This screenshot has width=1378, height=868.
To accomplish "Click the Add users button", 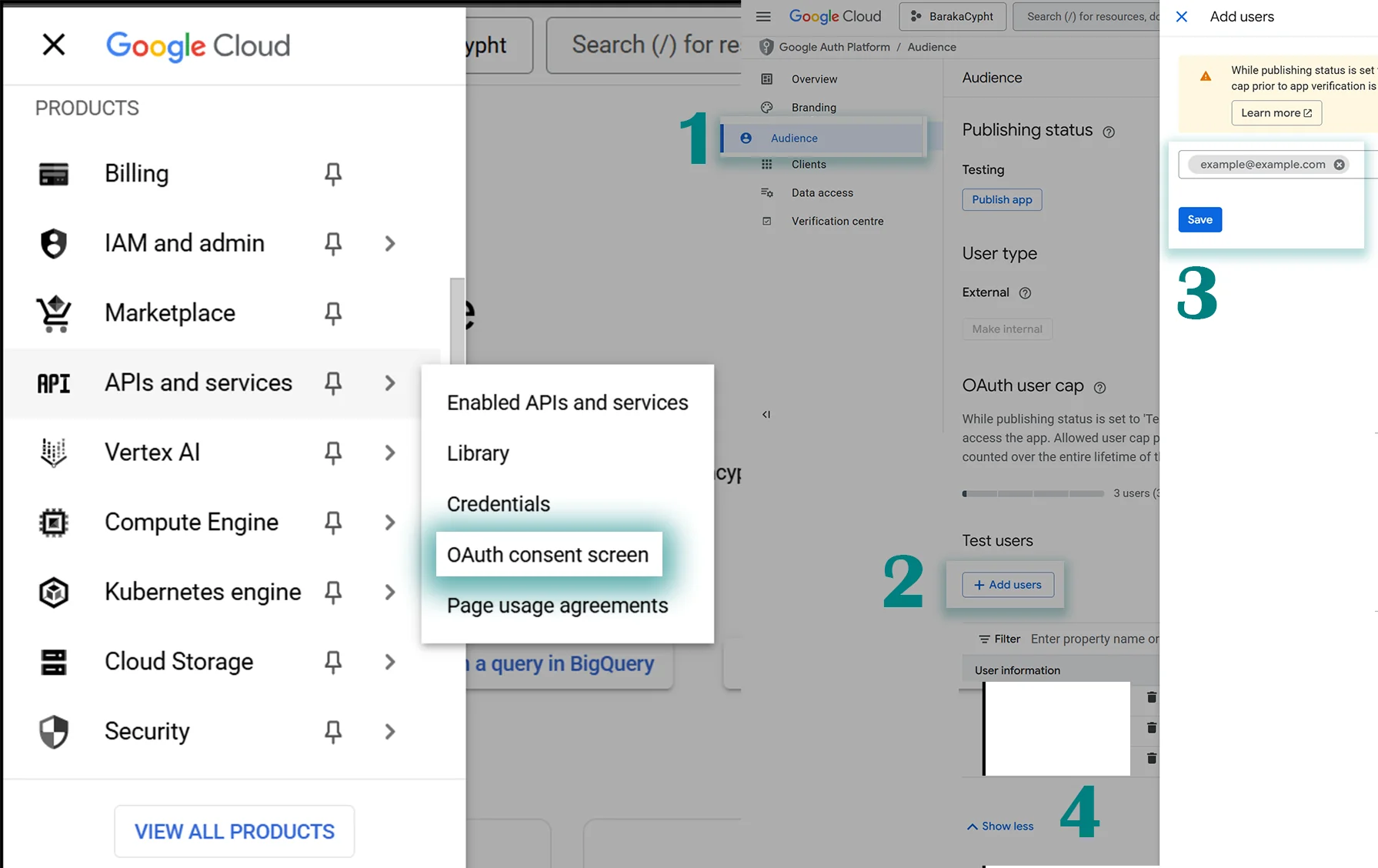I will (1008, 585).
